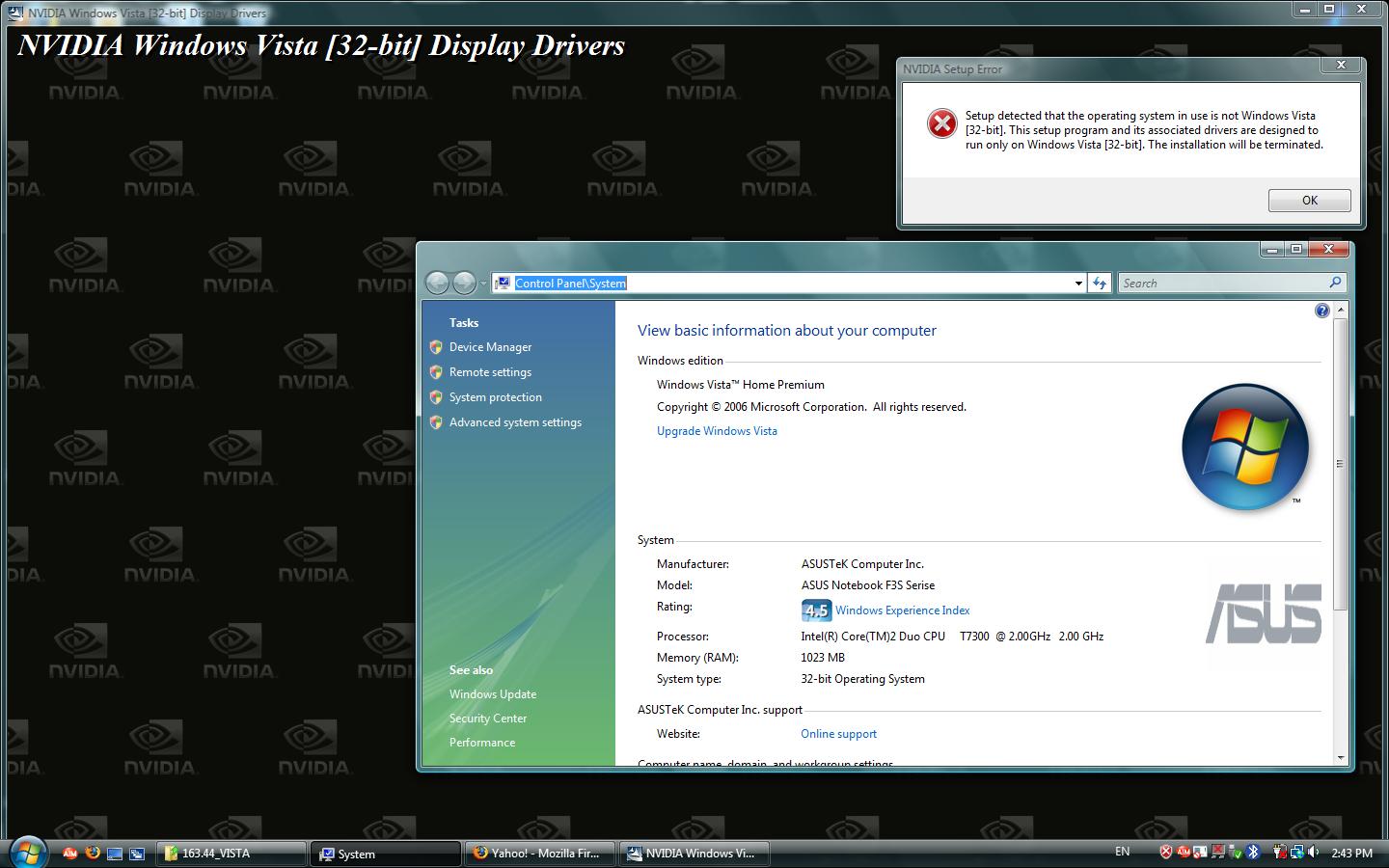Click Safely Remove Hardware tray icon

pos(1235,853)
